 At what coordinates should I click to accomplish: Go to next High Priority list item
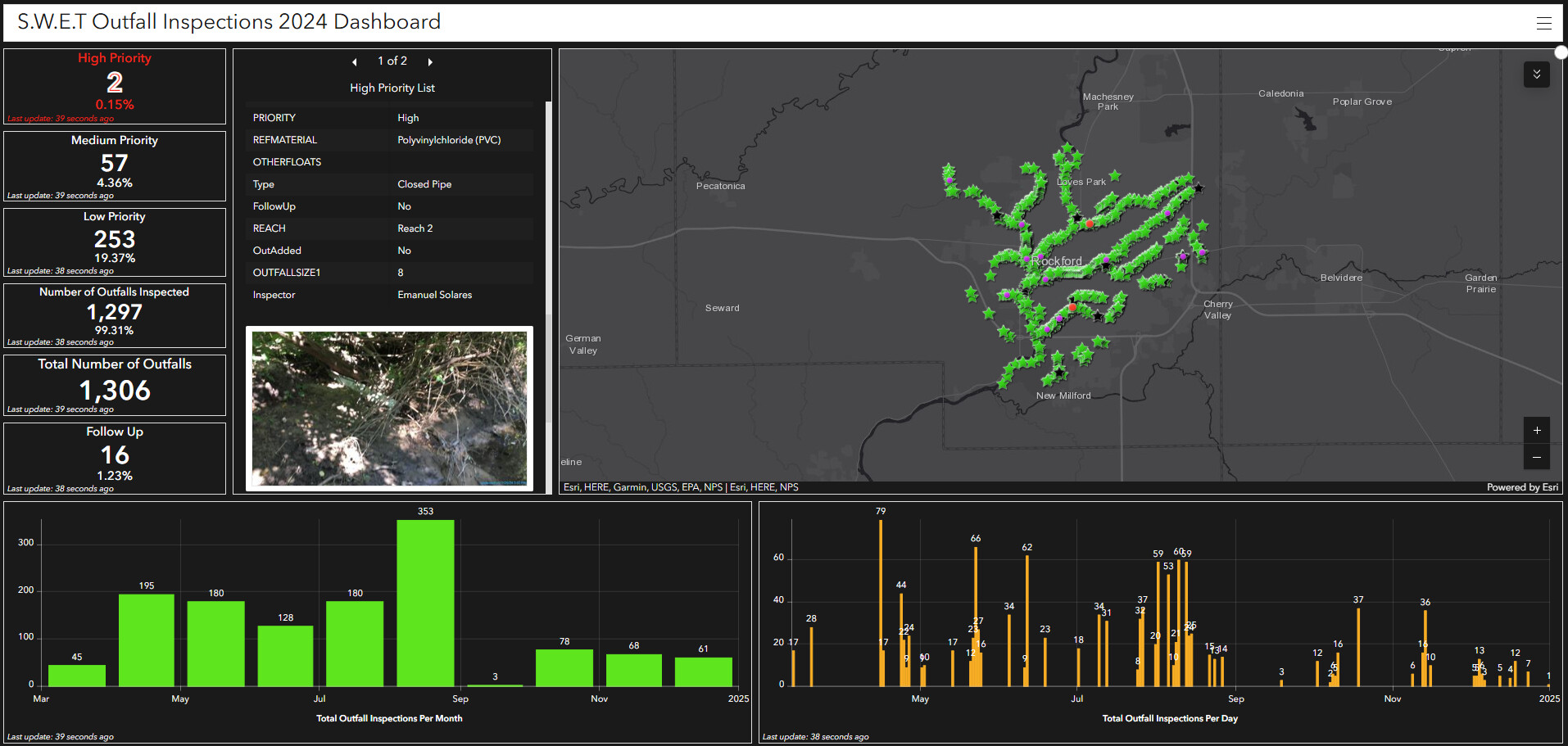point(430,62)
